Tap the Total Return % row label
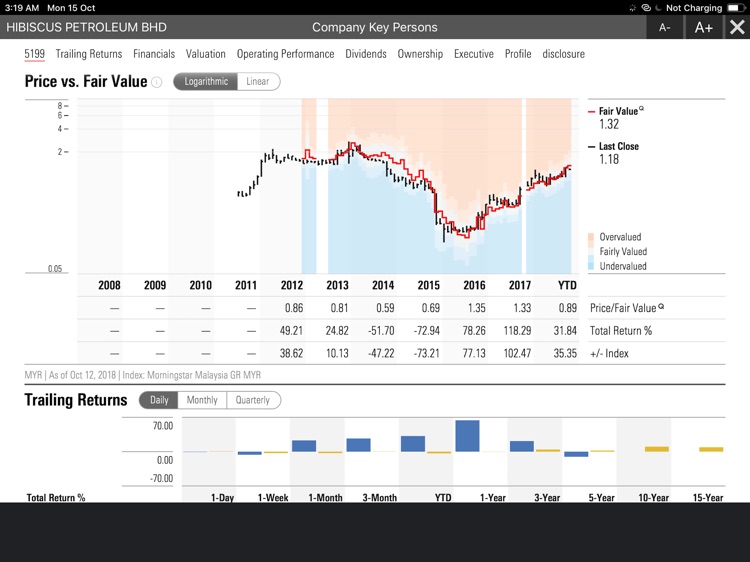The image size is (750, 562). 621,331
